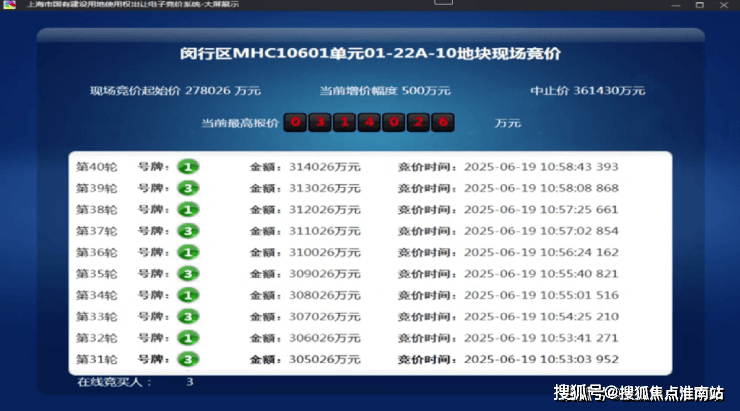The width and height of the screenshot is (740, 411).
Task: Click bid time 2025-06-19 10:53:03 952
Action: [541, 360]
